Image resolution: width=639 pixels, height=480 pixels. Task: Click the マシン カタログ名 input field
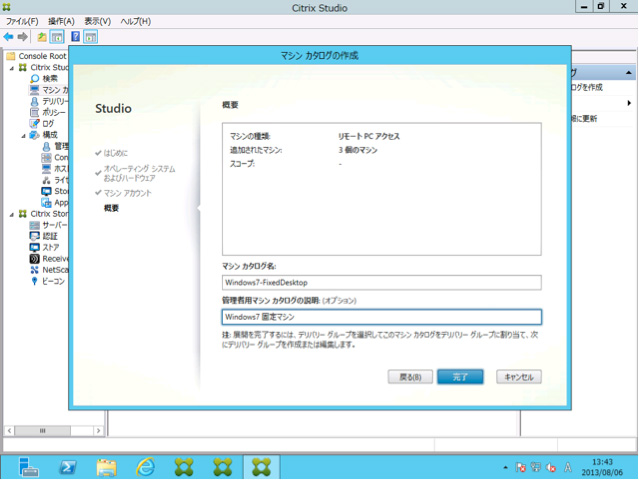click(381, 282)
